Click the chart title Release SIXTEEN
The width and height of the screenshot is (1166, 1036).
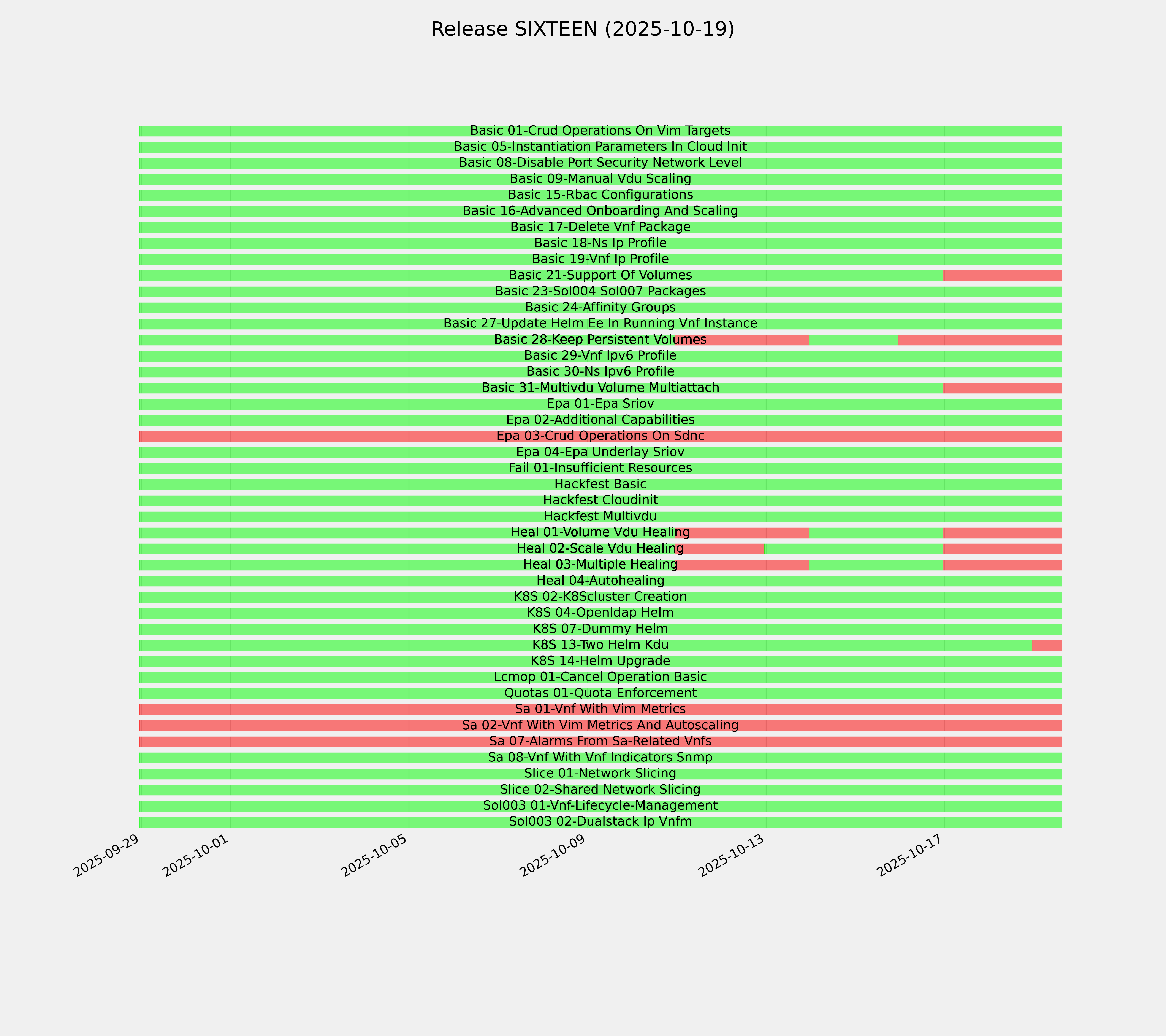[x=582, y=30]
